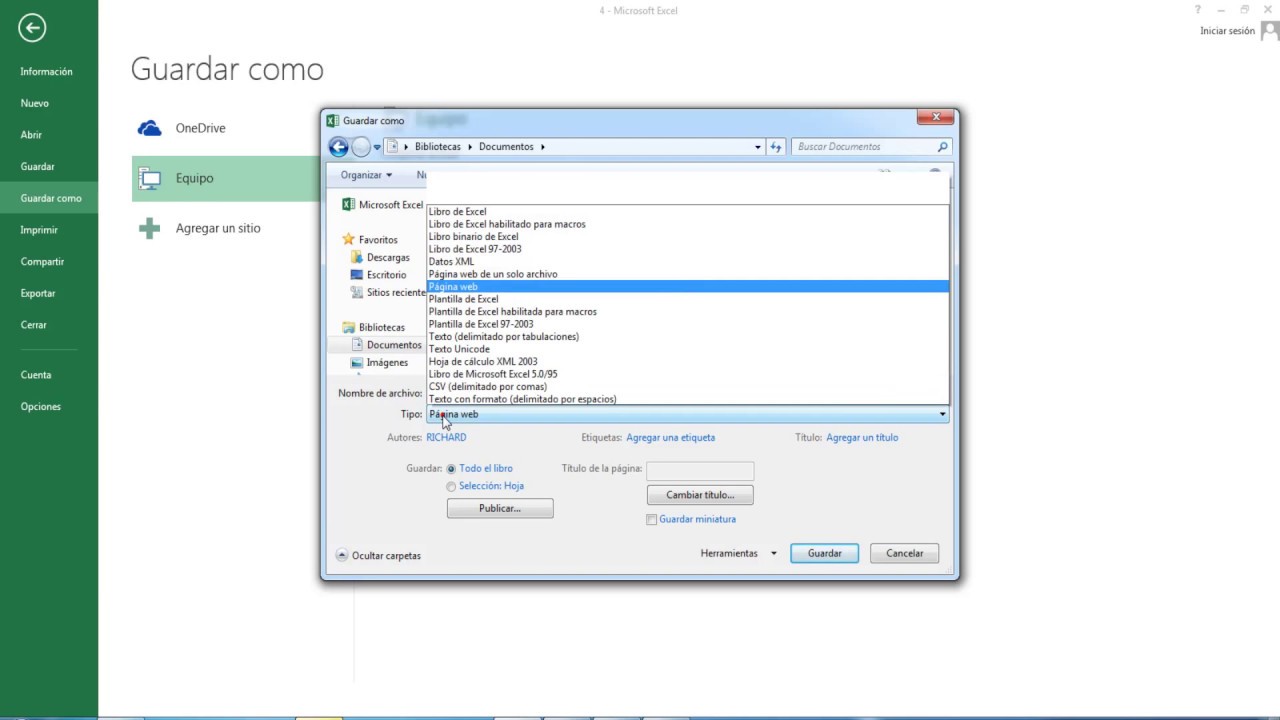Expand the arrow after Documentos in address bar
The image size is (1280, 720).
click(543, 147)
